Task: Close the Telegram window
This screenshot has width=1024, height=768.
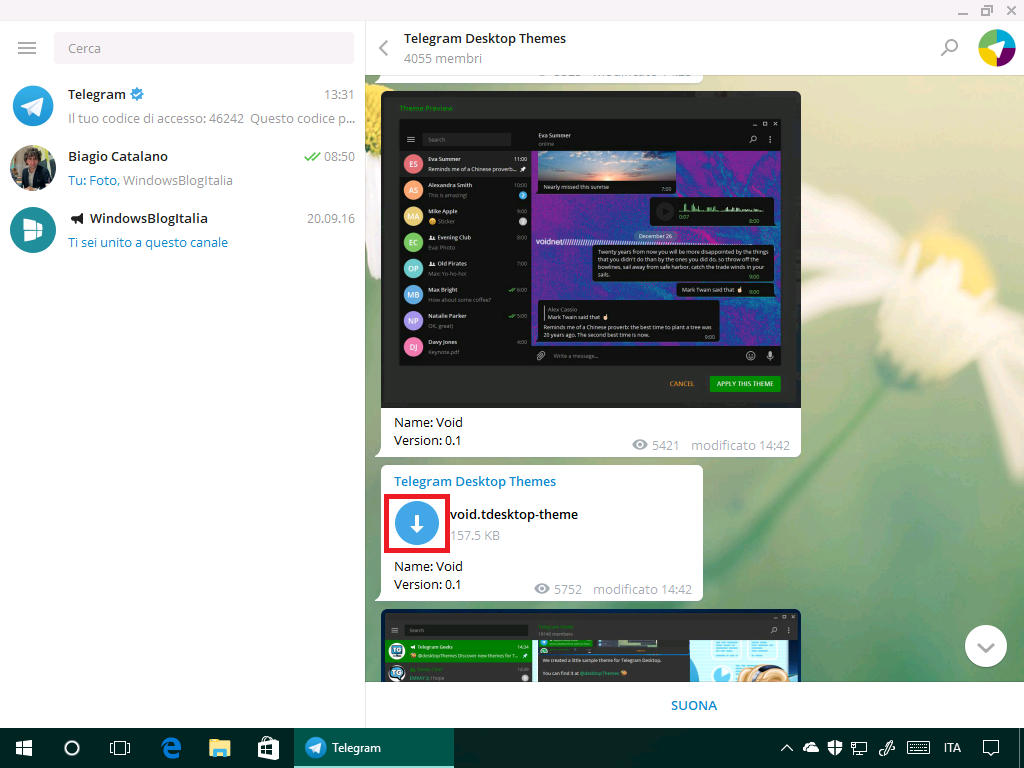Action: 1011,10
